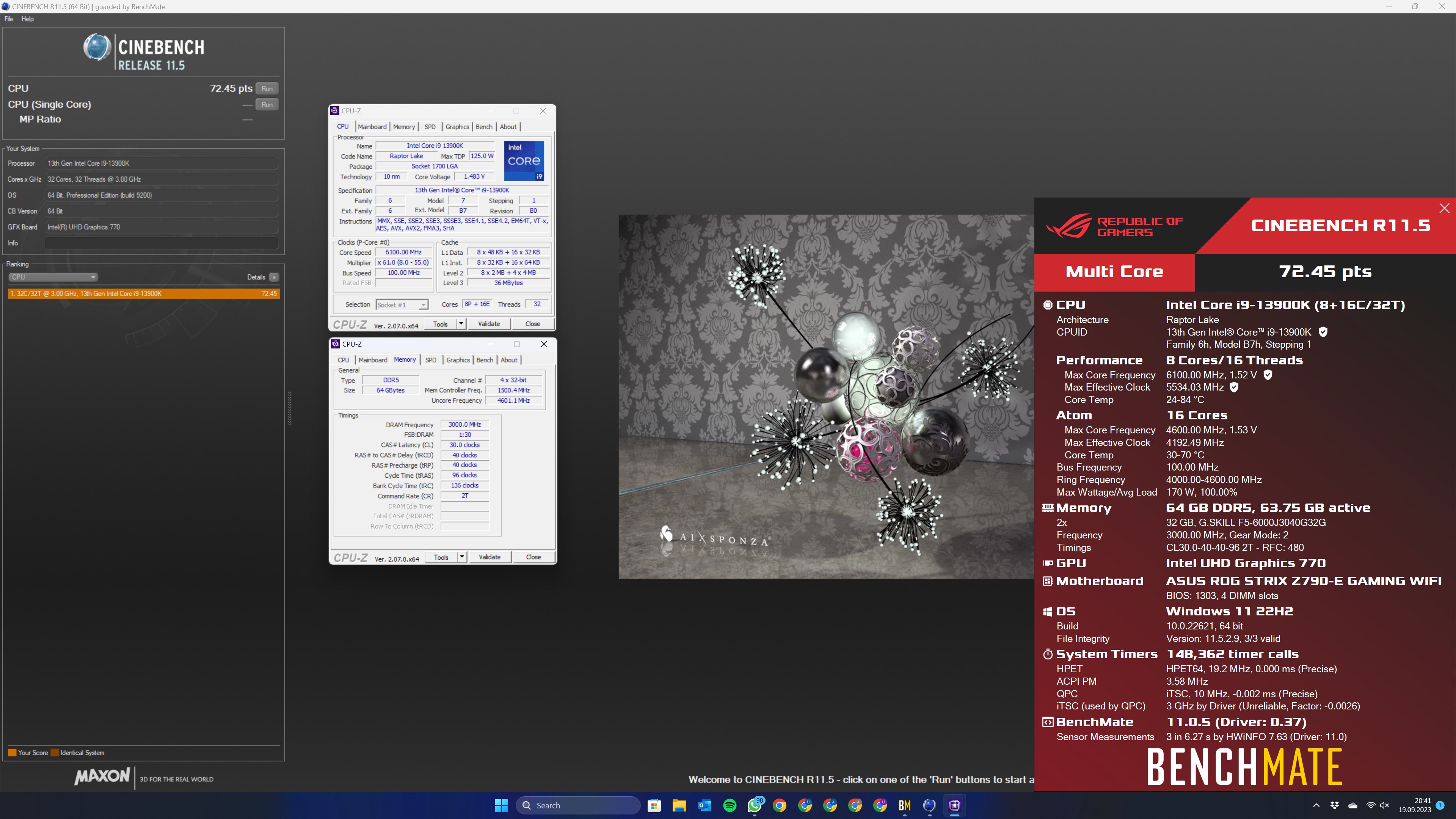Open the plain Google Chrome taskbar icon
Image resolution: width=1456 pixels, height=819 pixels.
(780, 805)
